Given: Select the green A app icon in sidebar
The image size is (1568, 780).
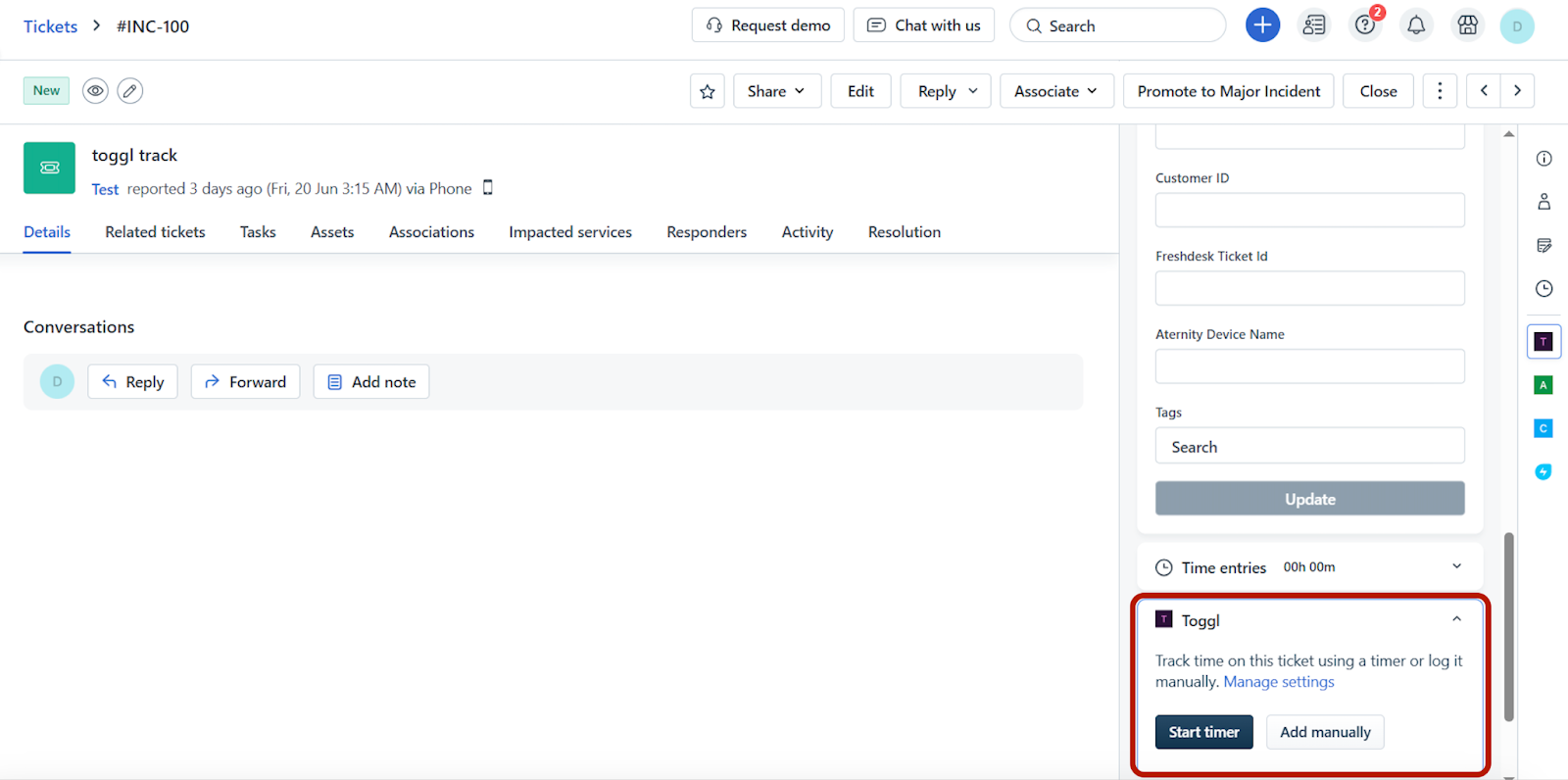Looking at the screenshot, I should (x=1543, y=385).
